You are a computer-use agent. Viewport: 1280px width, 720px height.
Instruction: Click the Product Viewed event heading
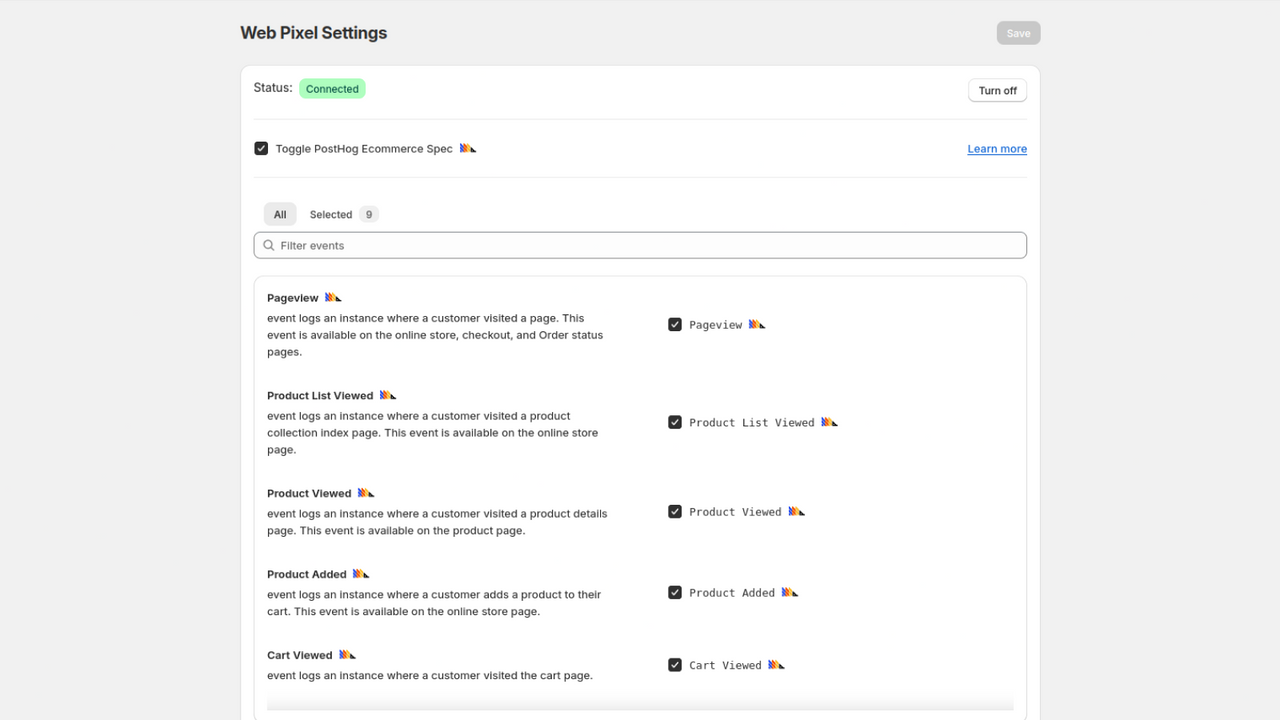coord(309,494)
